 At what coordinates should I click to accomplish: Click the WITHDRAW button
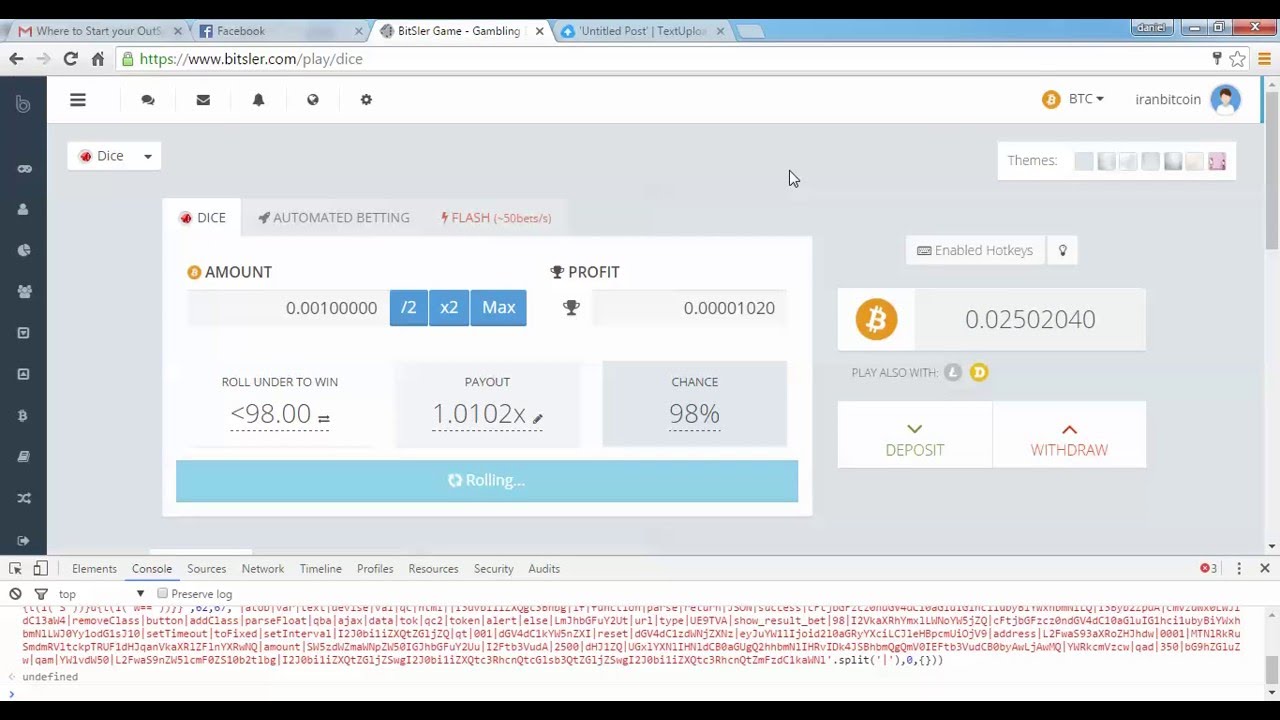pyautogui.click(x=1069, y=436)
